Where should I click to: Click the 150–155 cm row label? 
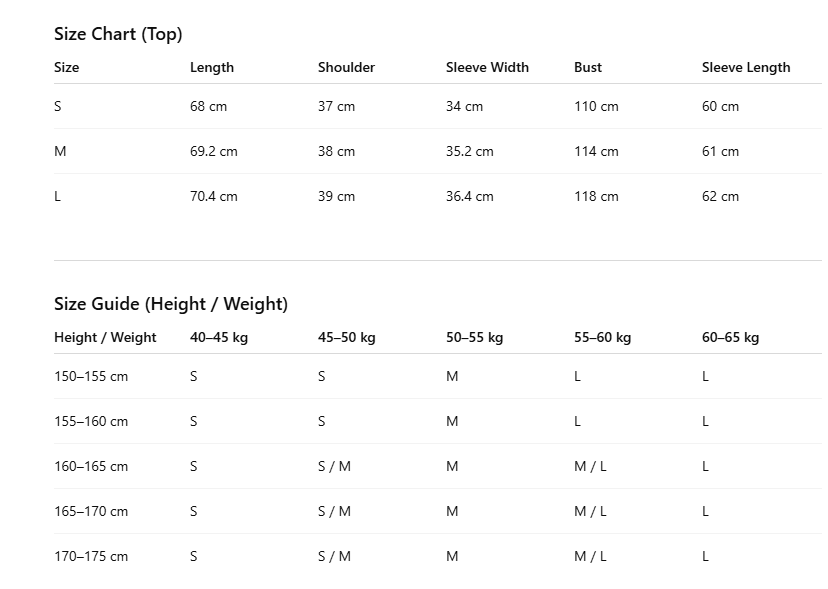(91, 377)
